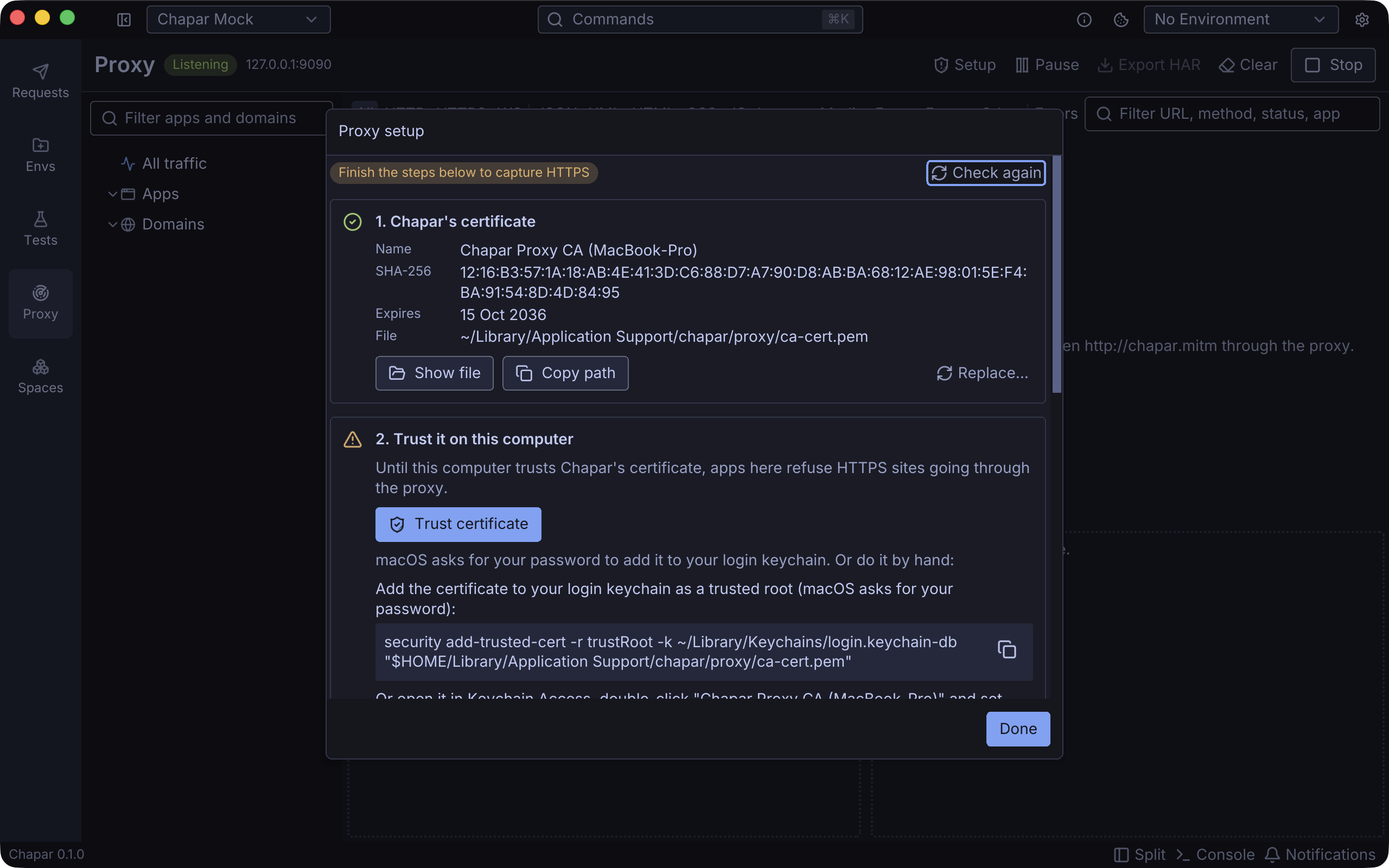
Task: Click Done to close Proxy setup
Action: point(1018,729)
